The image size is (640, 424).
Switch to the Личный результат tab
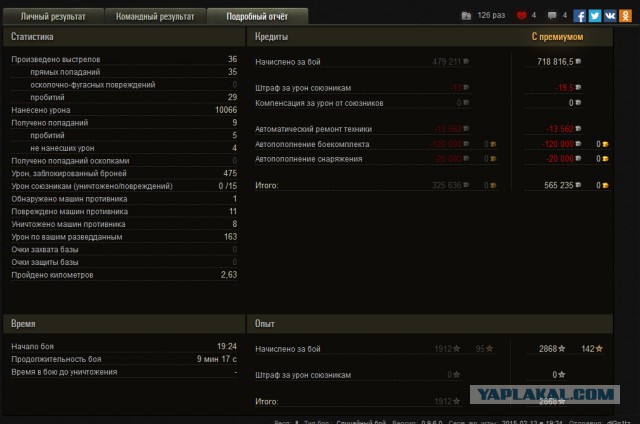(x=53, y=16)
